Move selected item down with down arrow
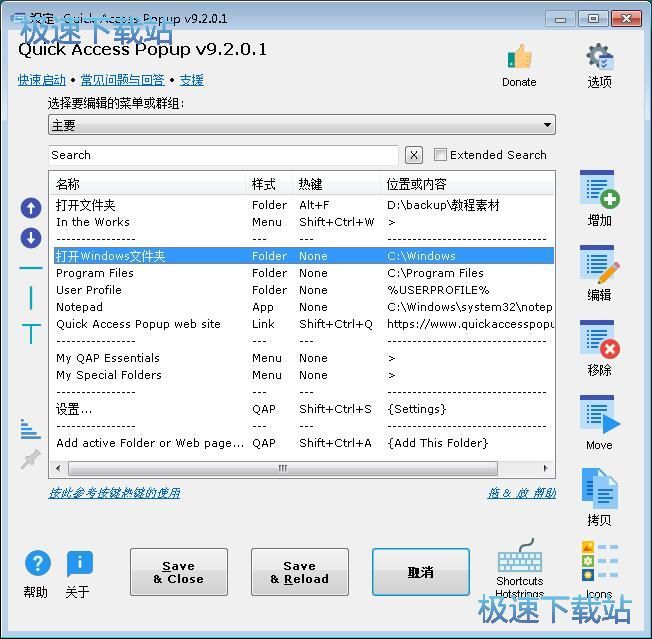 tap(31, 238)
